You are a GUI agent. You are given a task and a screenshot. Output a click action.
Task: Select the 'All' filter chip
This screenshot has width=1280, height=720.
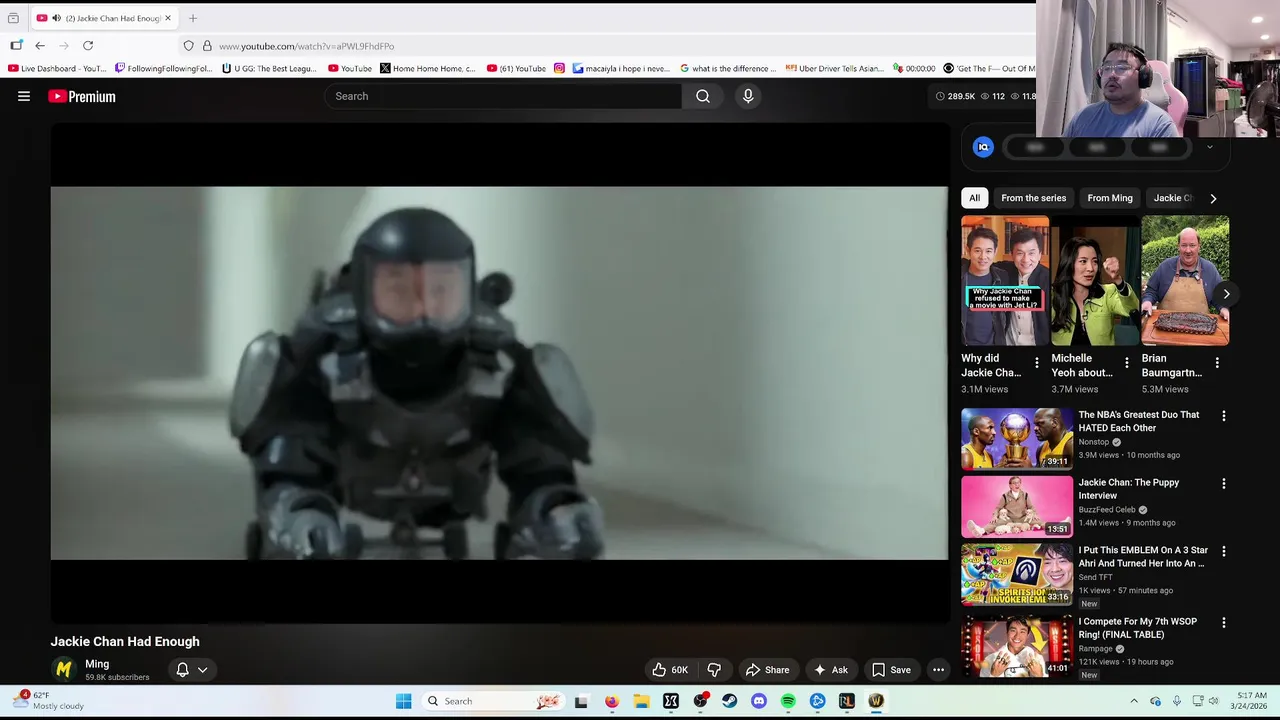tap(974, 198)
